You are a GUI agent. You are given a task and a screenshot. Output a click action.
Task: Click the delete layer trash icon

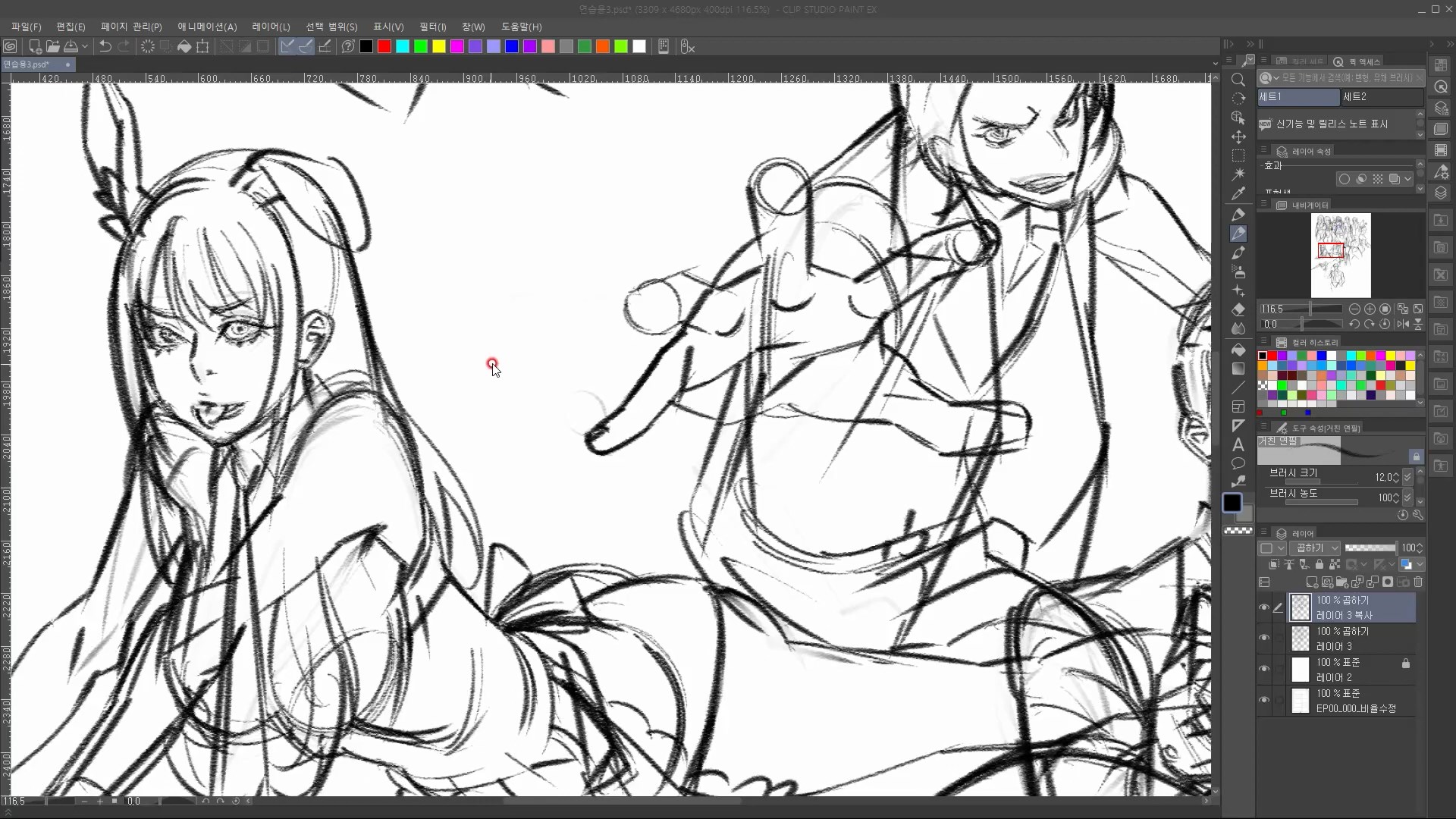1418,582
